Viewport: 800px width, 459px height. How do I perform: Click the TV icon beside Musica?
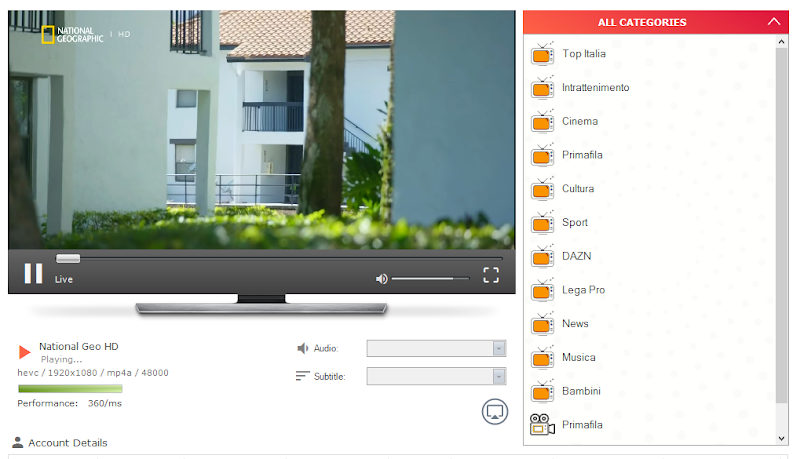(x=542, y=358)
